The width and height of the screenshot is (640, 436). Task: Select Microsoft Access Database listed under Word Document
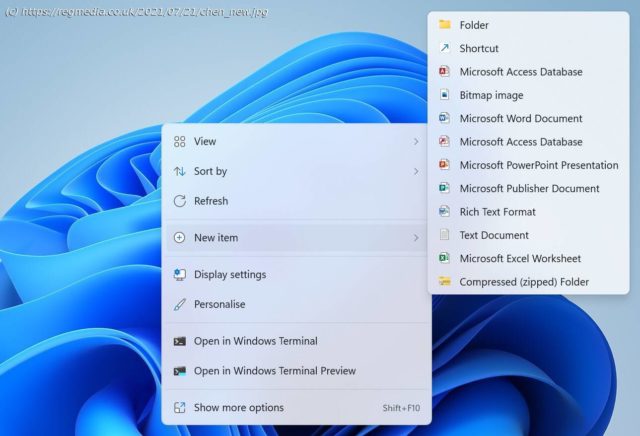click(529, 142)
